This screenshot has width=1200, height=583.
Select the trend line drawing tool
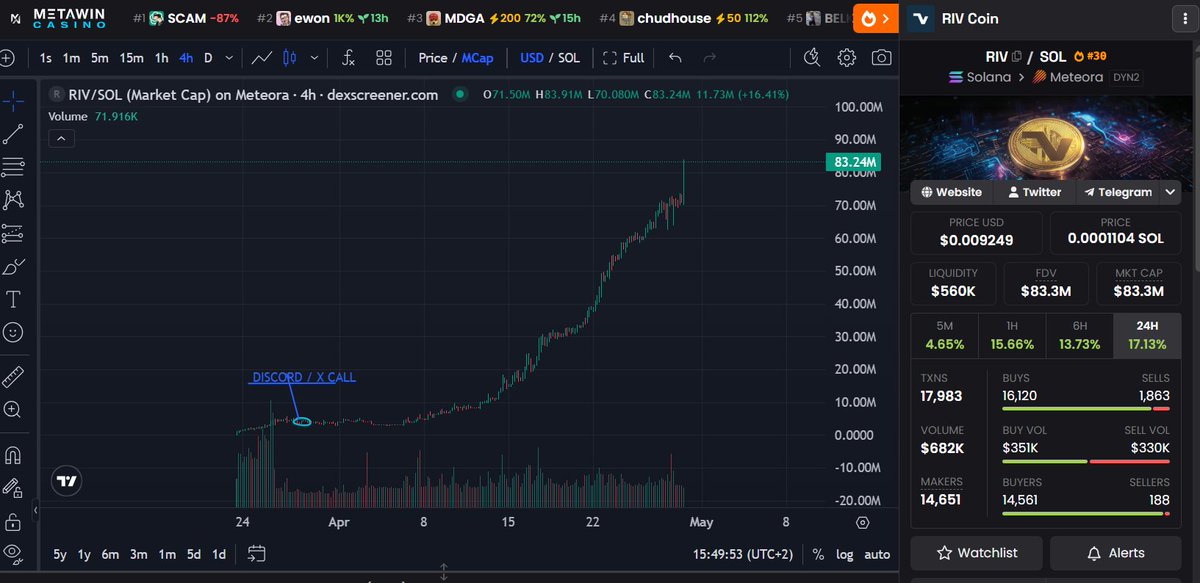pos(13,133)
